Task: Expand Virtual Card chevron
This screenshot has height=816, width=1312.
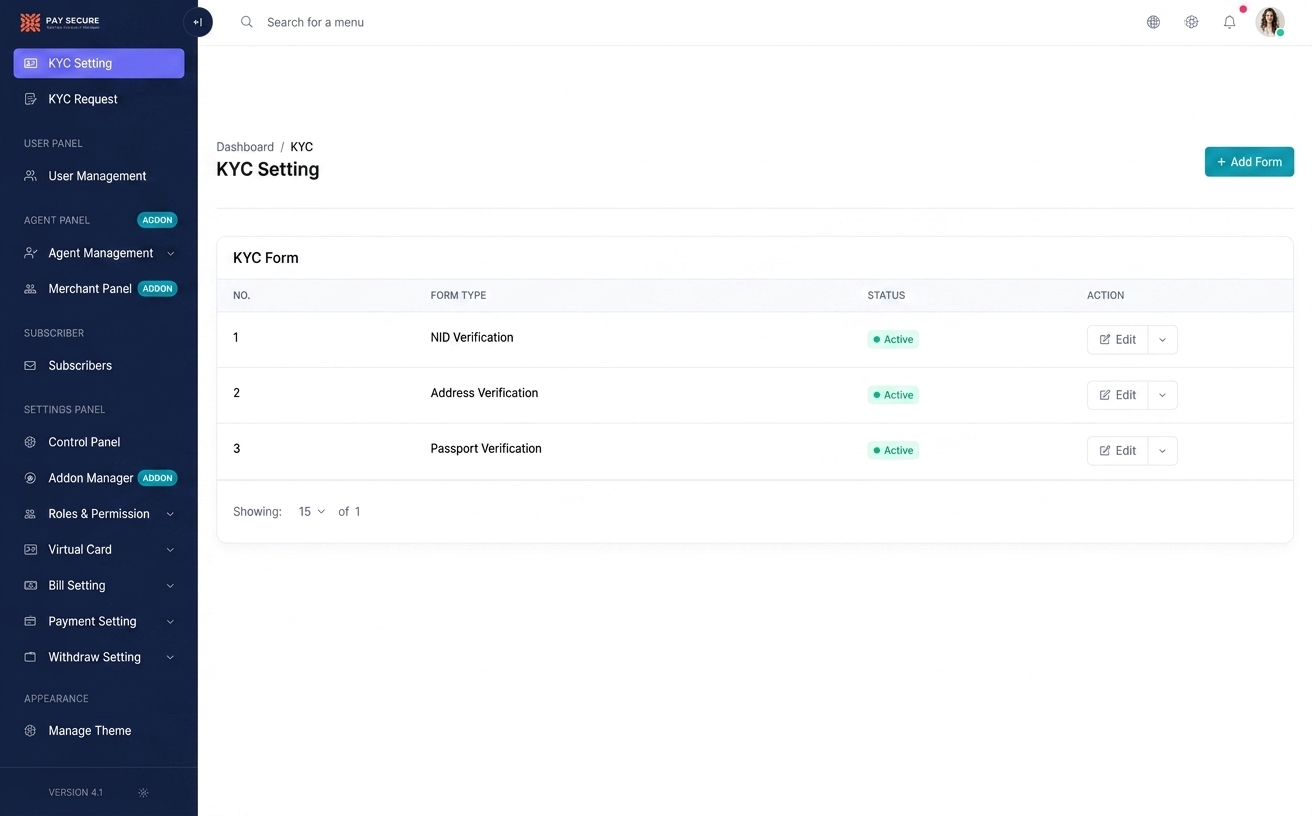Action: [x=170, y=550]
